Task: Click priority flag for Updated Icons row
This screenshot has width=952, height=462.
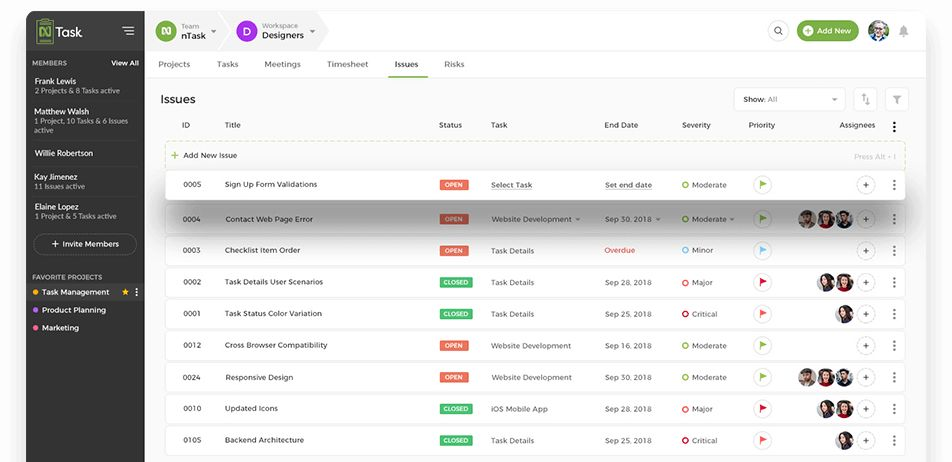Action: coord(763,409)
